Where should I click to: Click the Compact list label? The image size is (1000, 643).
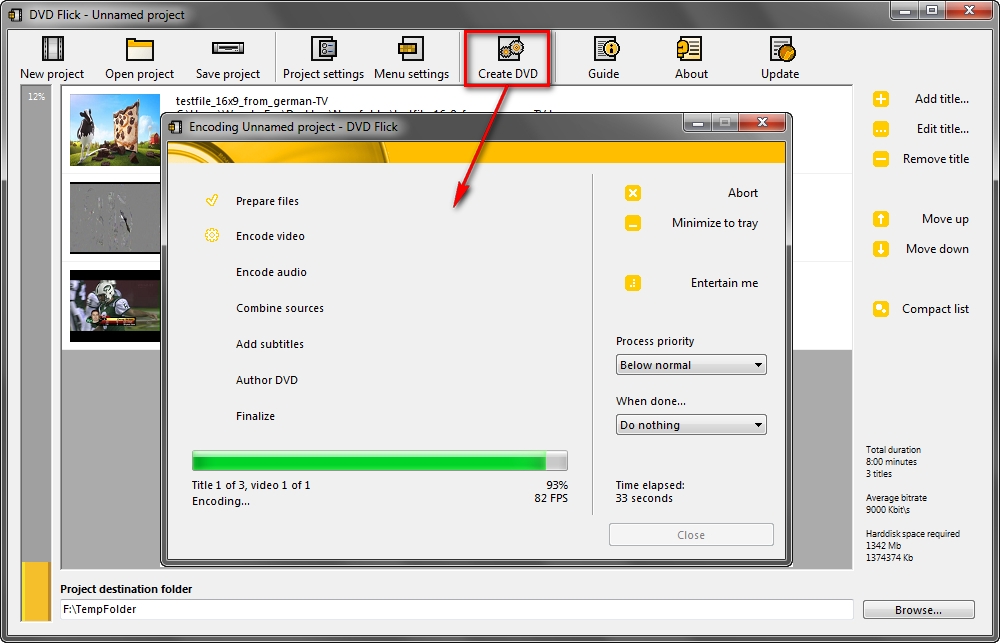pos(936,309)
